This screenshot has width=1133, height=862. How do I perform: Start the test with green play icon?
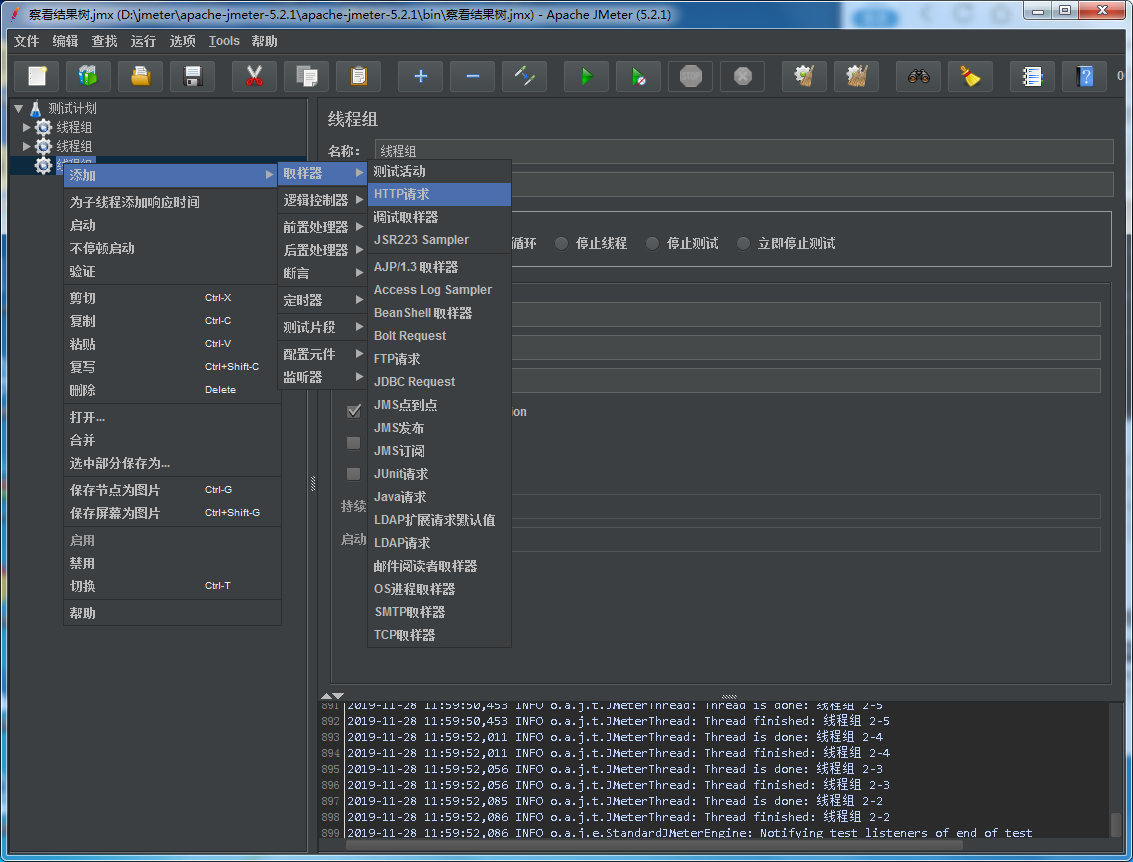tap(587, 76)
